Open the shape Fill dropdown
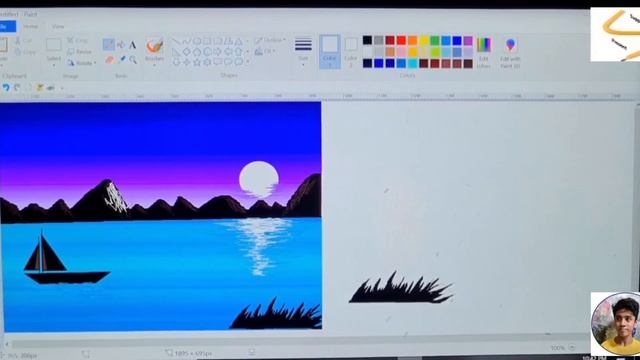Viewport: 640px width, 360px height. (x=265, y=51)
